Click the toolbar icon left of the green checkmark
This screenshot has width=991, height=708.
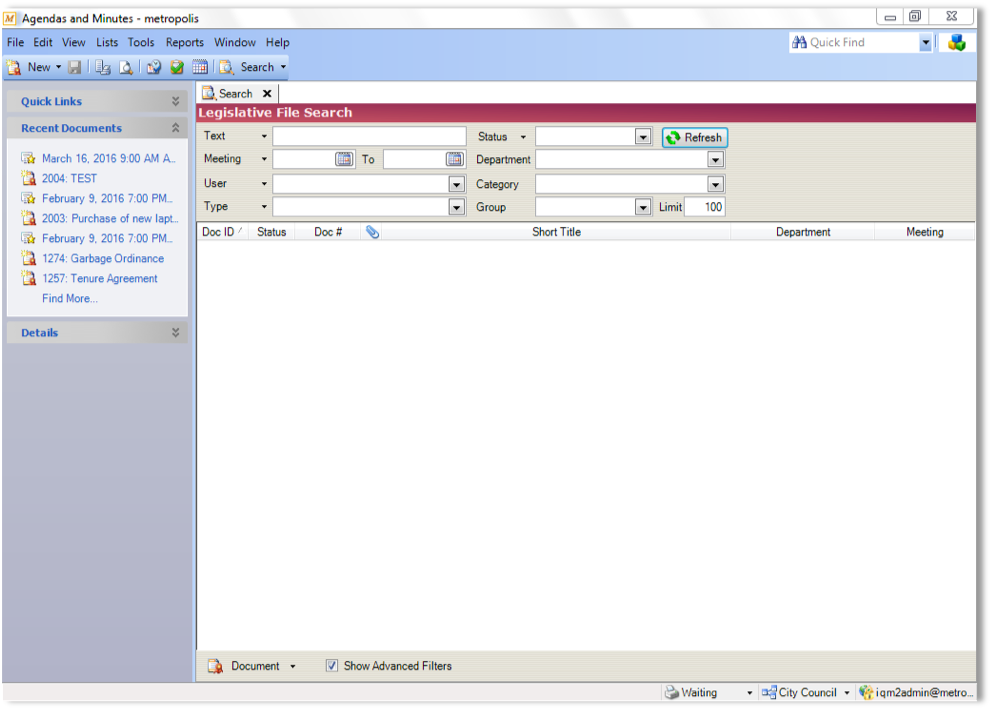coord(154,67)
